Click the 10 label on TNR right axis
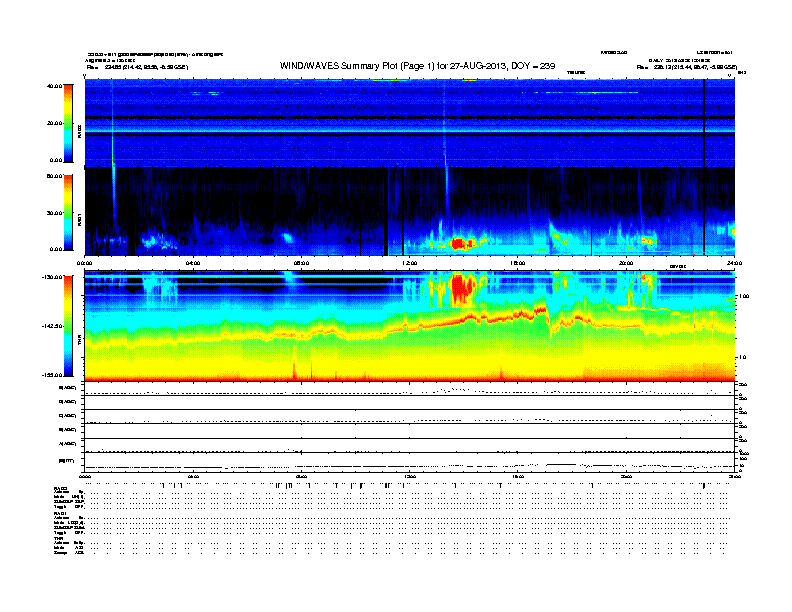This screenshot has width=792, height=612. pyautogui.click(x=742, y=358)
